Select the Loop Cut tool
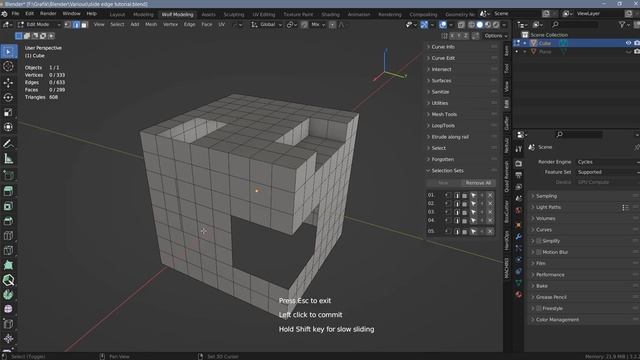Screen dimensions: 640x360 pos(8,236)
